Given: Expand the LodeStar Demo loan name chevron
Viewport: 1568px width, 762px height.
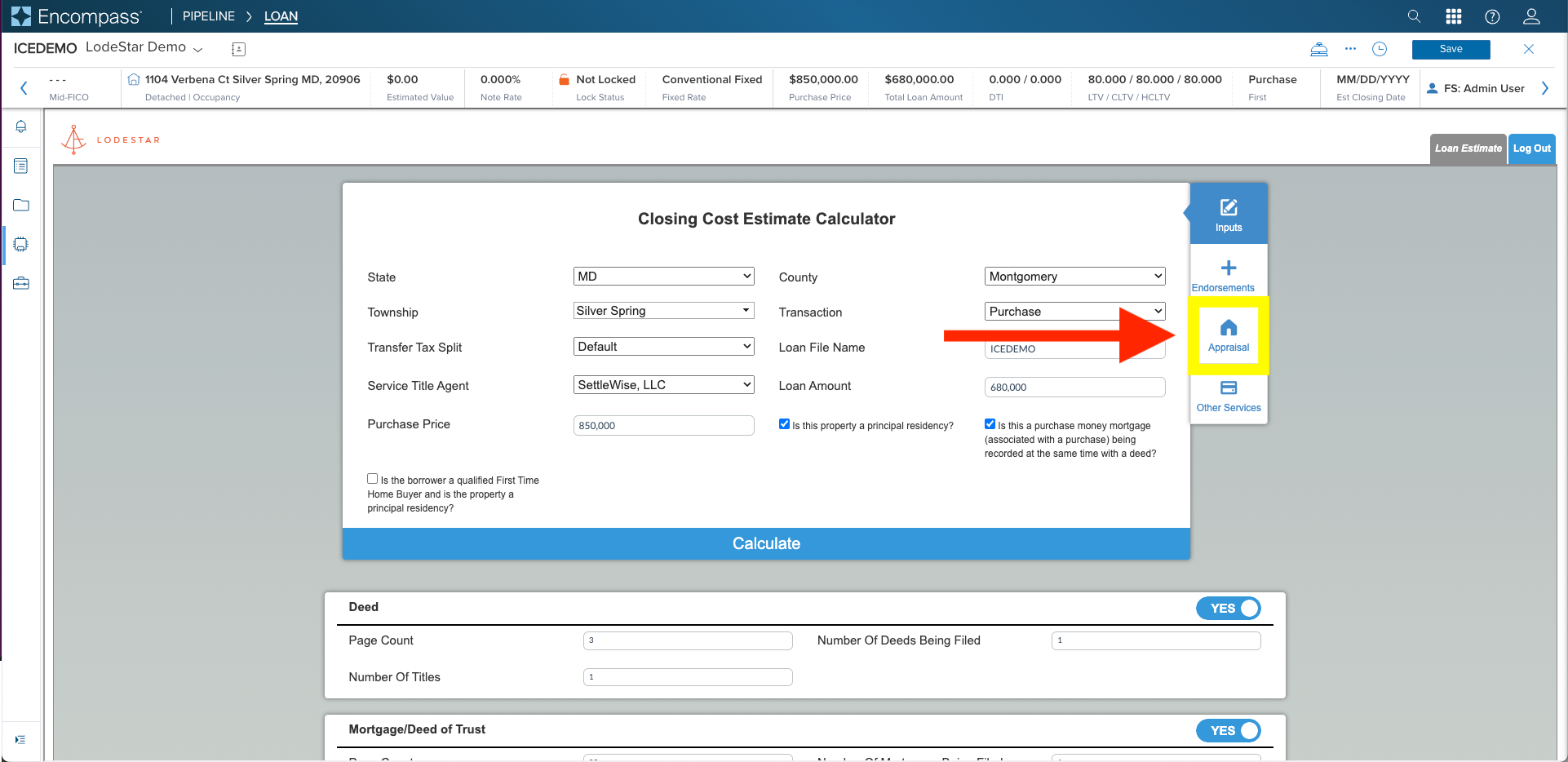Looking at the screenshot, I should click(198, 50).
